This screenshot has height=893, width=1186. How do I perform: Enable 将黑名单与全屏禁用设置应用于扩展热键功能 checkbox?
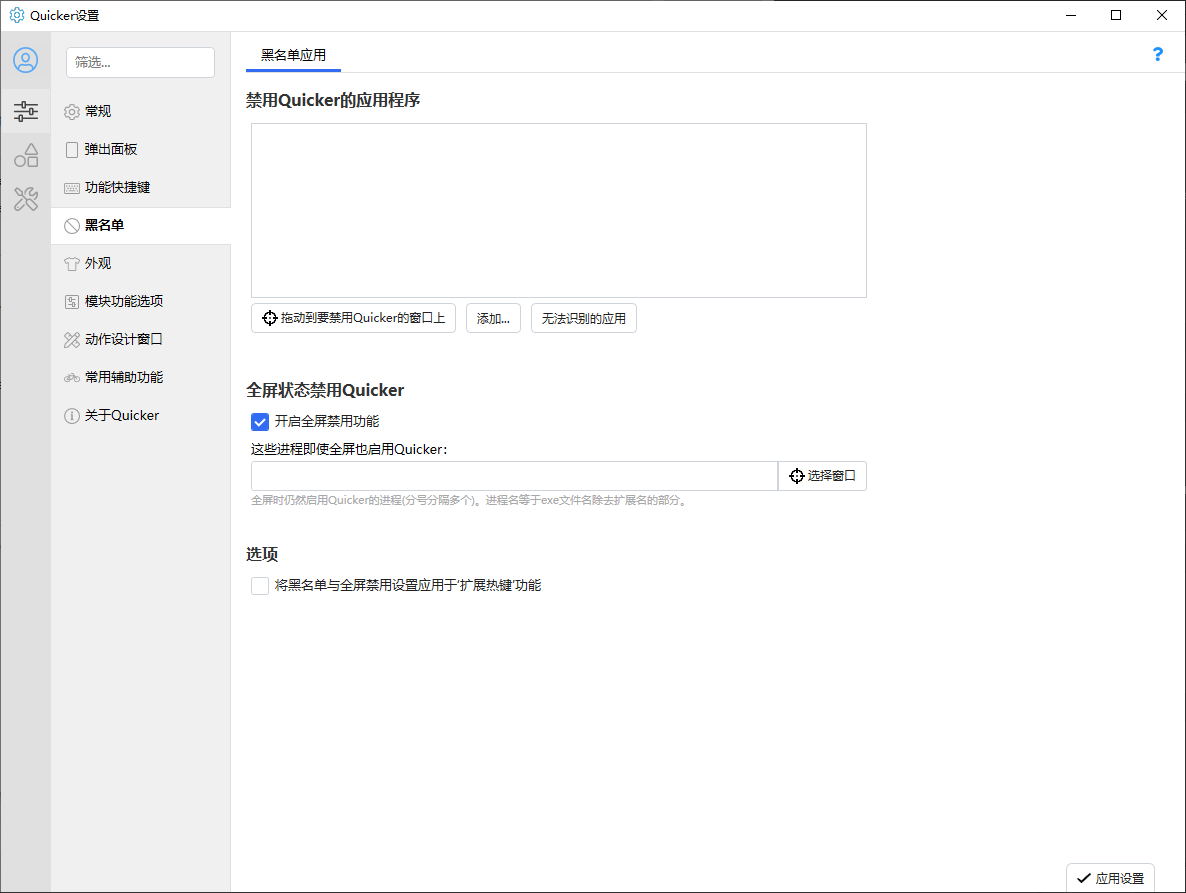pyautogui.click(x=259, y=586)
